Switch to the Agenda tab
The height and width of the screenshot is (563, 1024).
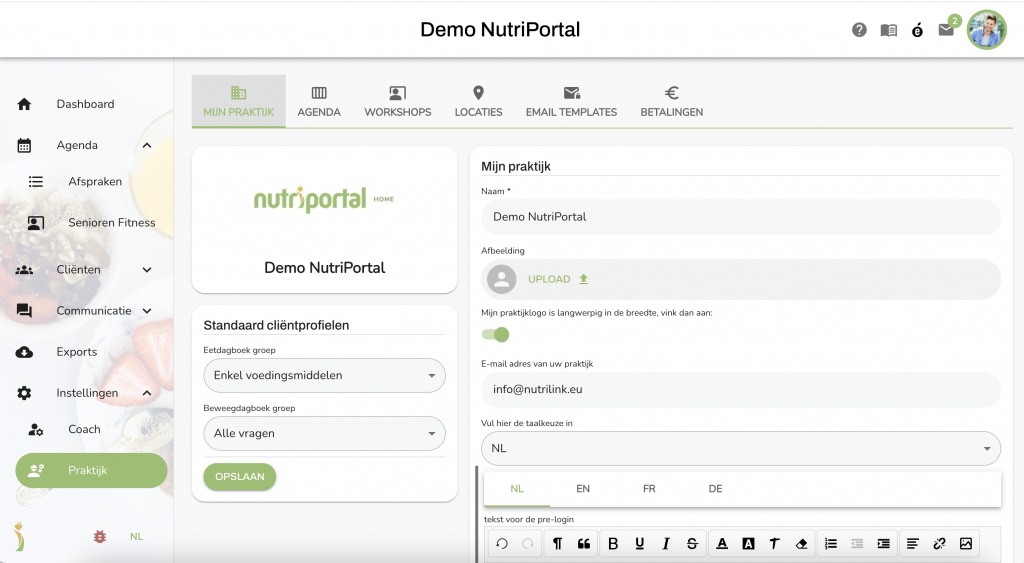click(x=319, y=101)
